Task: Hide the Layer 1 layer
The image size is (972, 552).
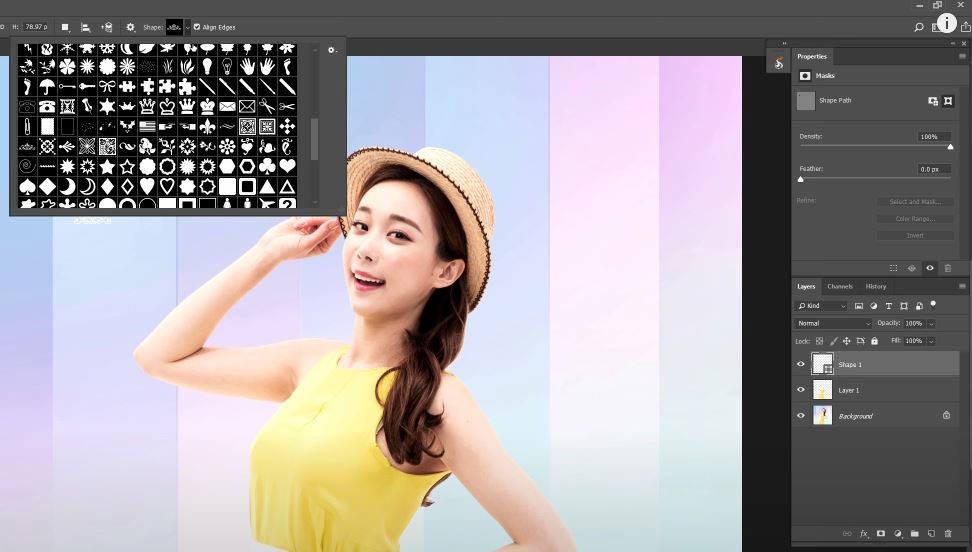Action: [x=800, y=390]
